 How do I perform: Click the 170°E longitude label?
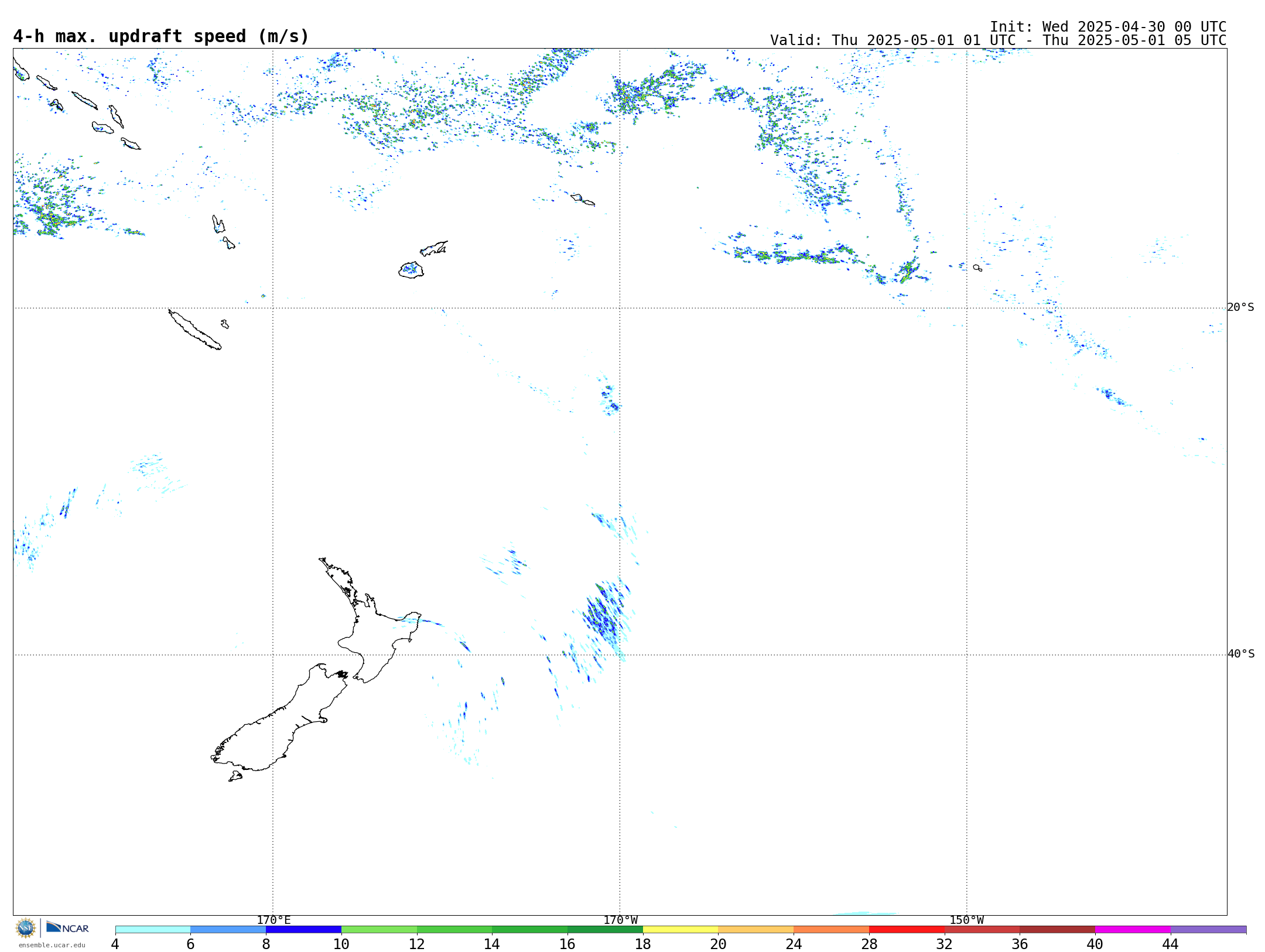tap(273, 920)
